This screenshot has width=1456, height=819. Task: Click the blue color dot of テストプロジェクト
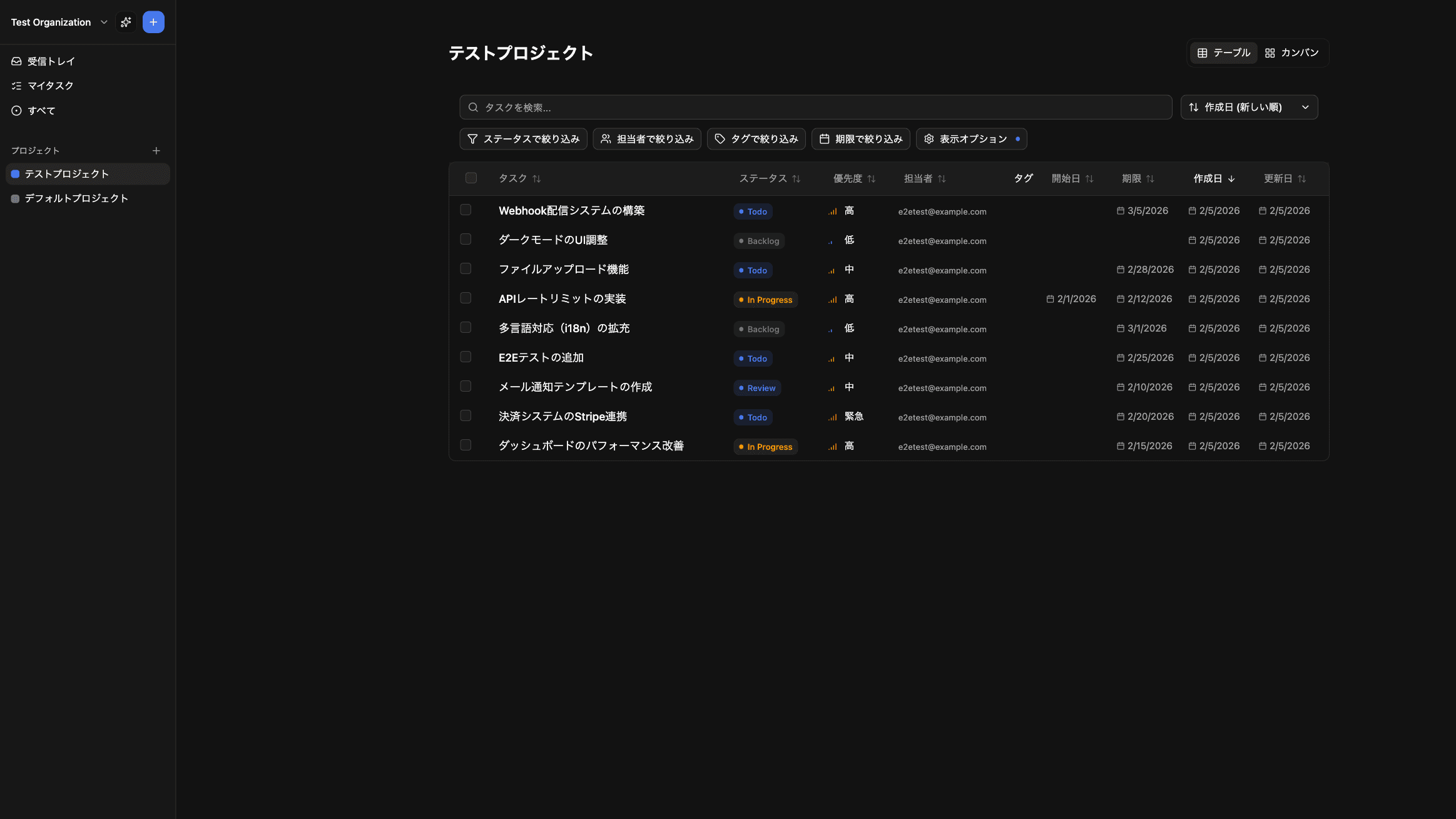click(15, 173)
